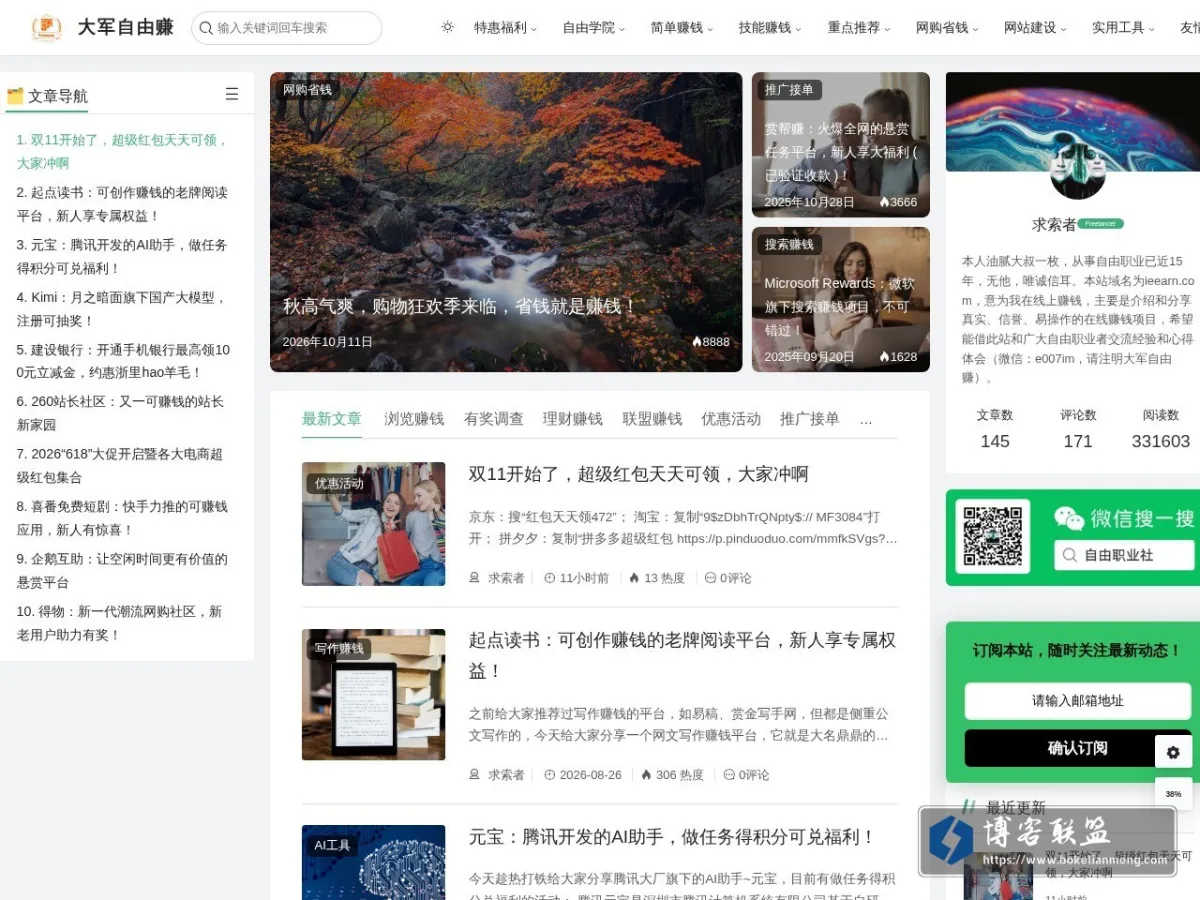This screenshot has height=900, width=1200.
Task: Open the 元宝 AI工具 article thumbnail
Action: tap(374, 862)
